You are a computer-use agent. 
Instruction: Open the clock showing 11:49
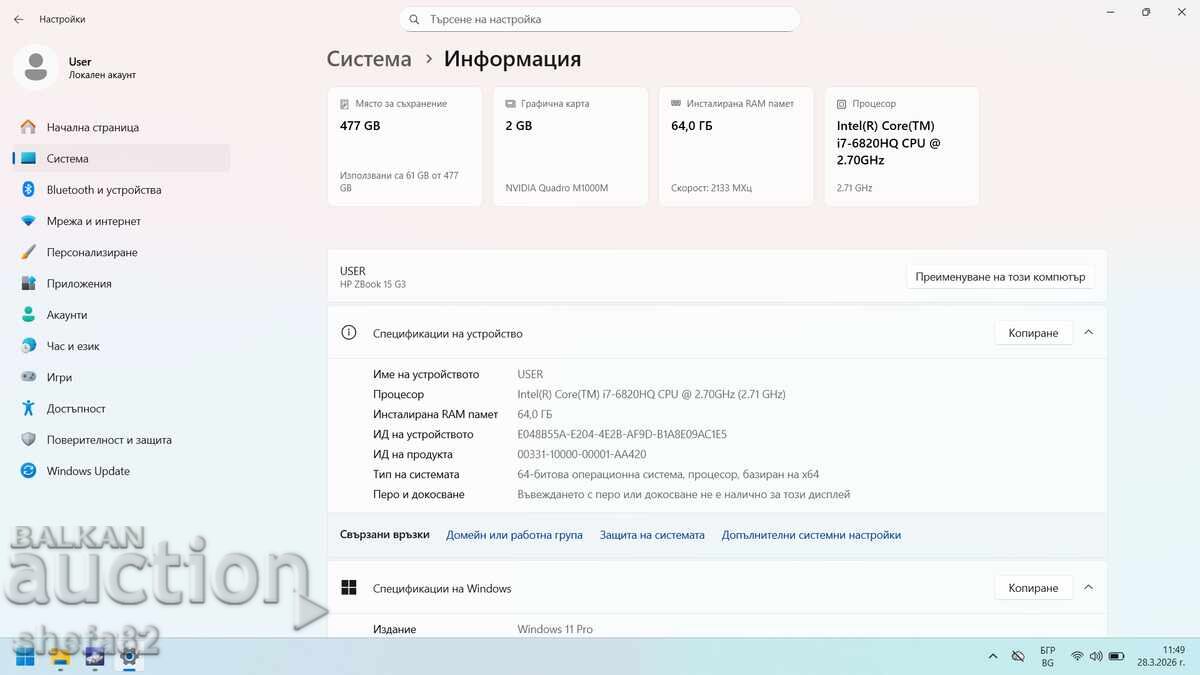1160,656
